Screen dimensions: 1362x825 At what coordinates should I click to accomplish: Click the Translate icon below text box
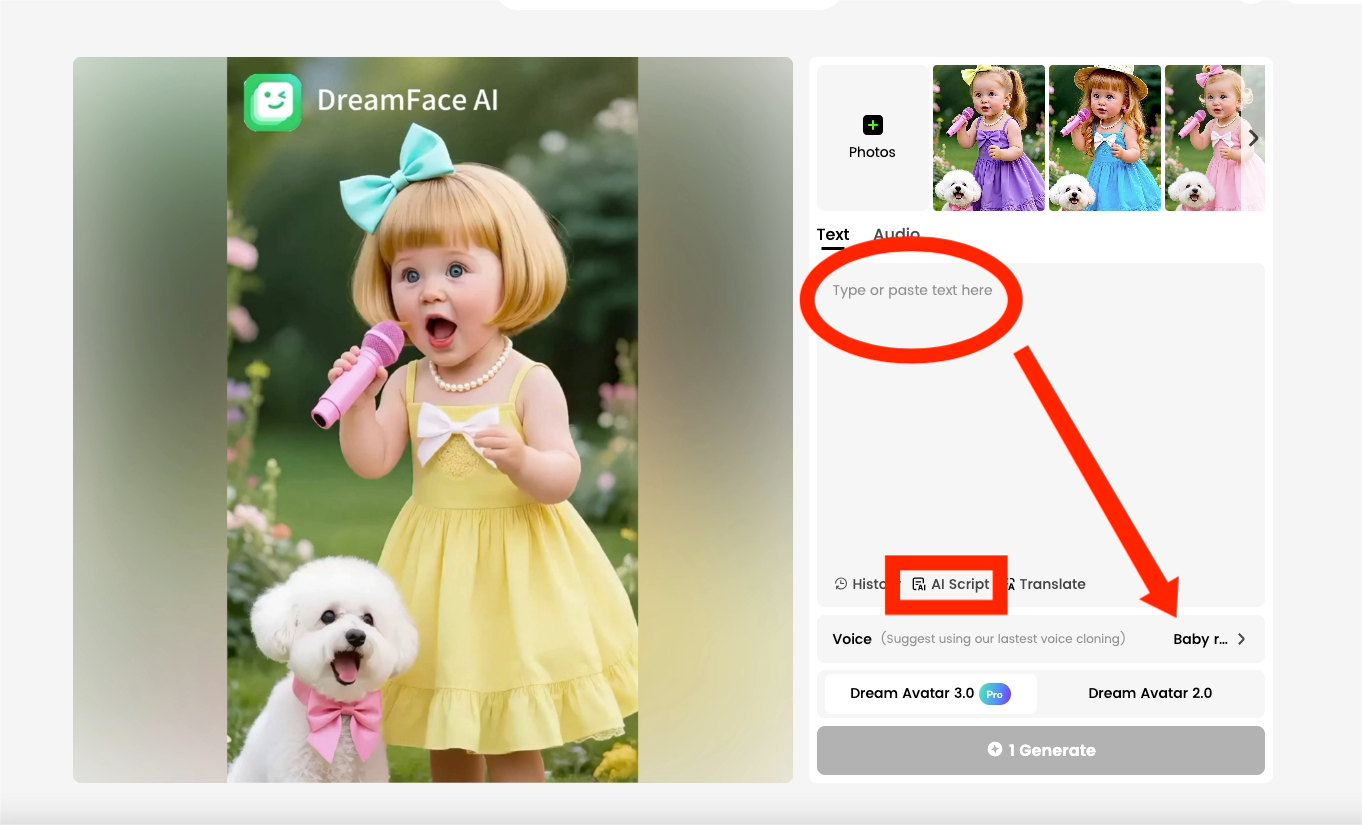[1010, 584]
